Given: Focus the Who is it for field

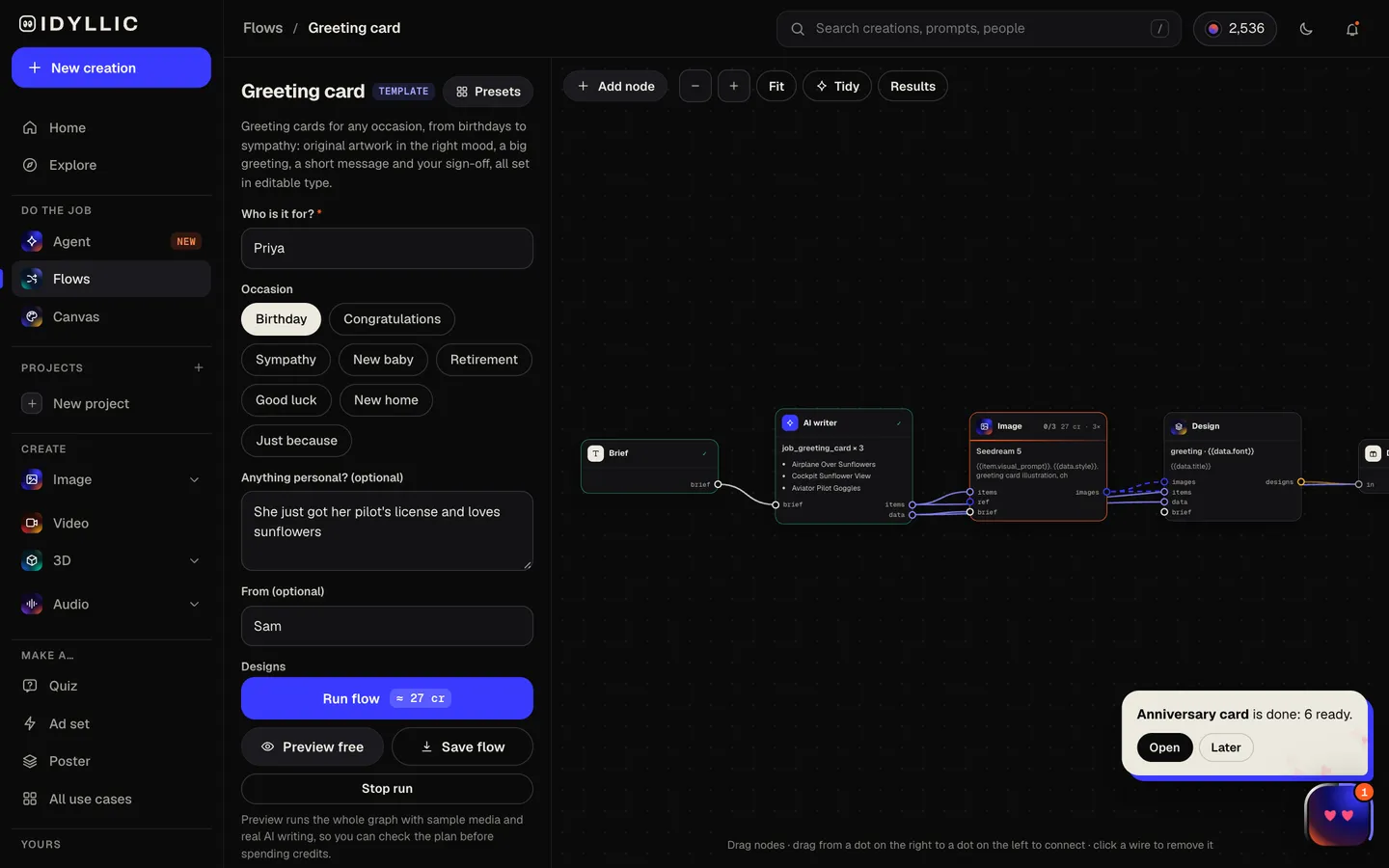Looking at the screenshot, I should pyautogui.click(x=387, y=249).
